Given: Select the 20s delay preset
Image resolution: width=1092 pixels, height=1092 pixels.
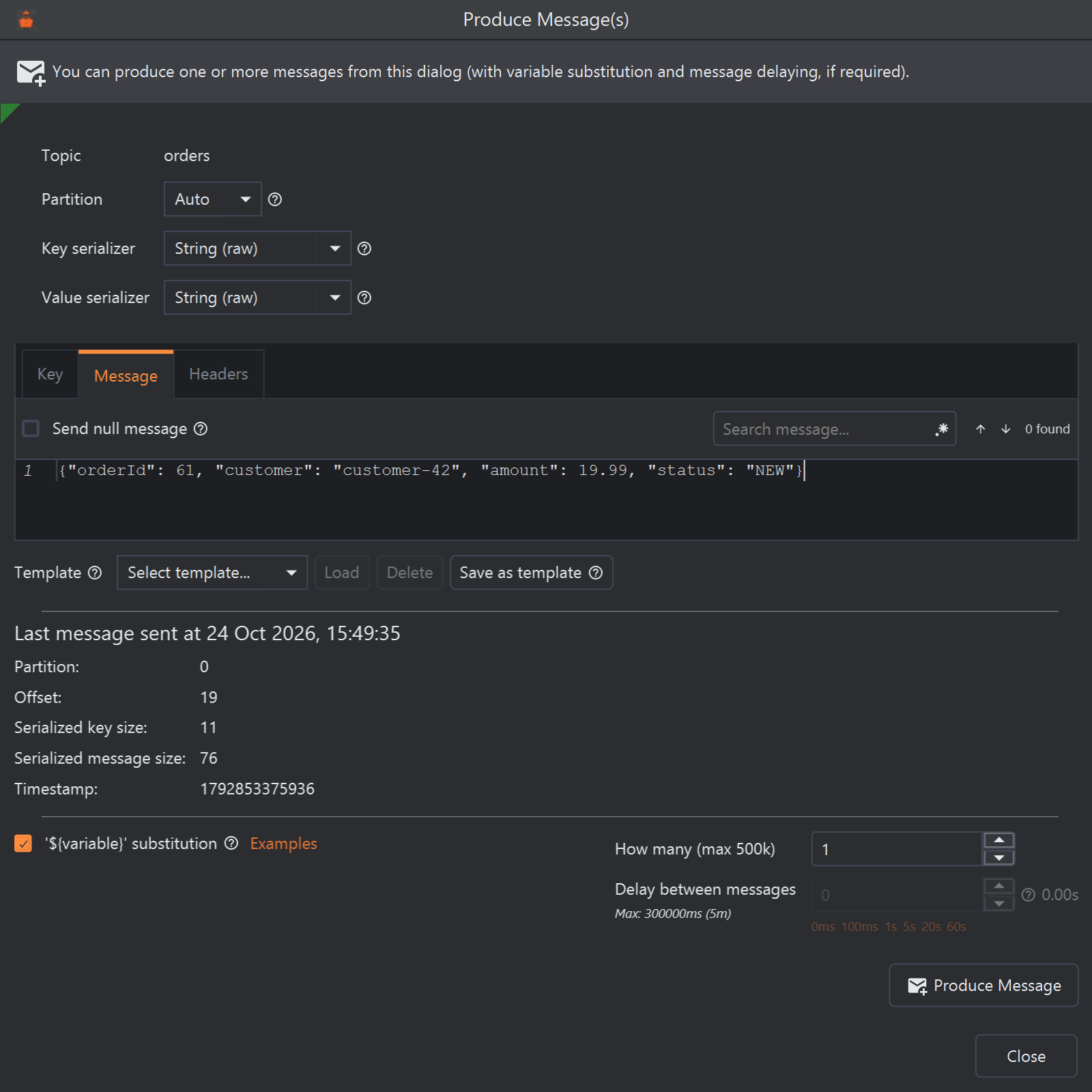Looking at the screenshot, I should coord(931,927).
